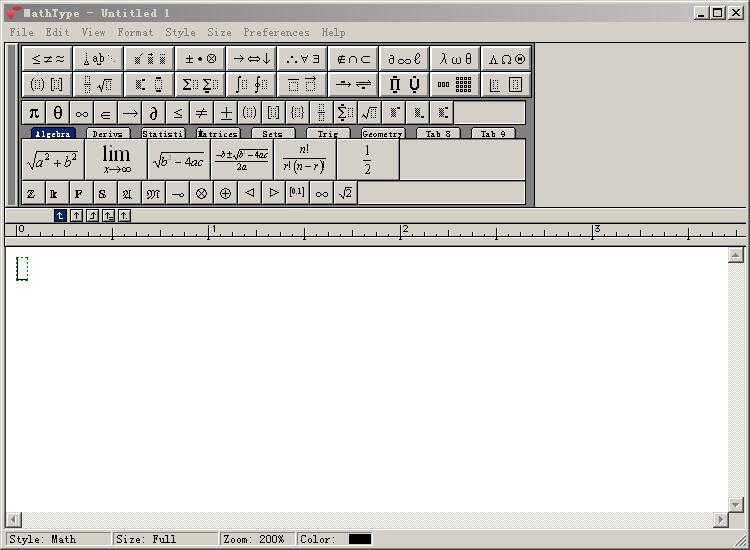Open the Preferences menu

(276, 33)
